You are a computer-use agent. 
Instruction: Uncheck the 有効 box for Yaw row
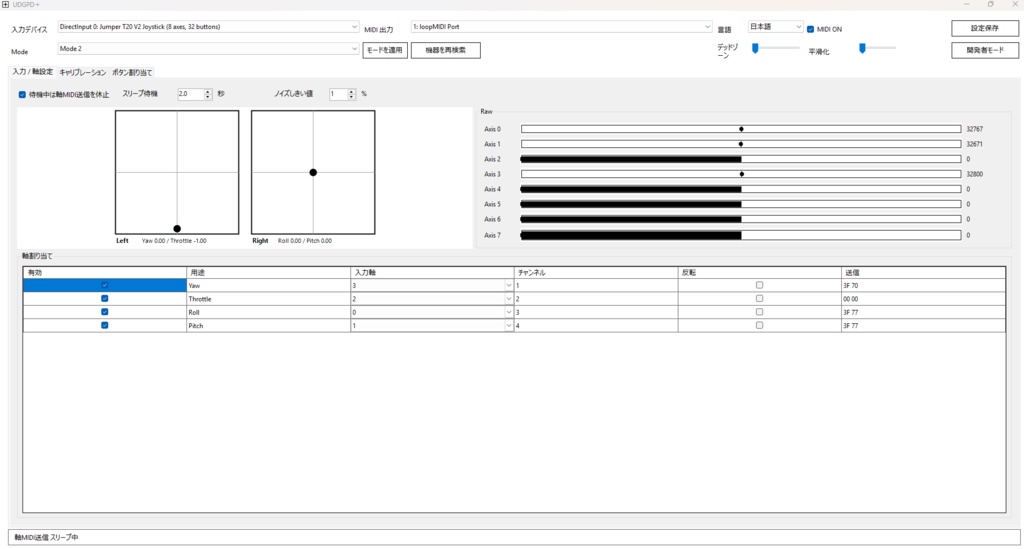(104, 285)
